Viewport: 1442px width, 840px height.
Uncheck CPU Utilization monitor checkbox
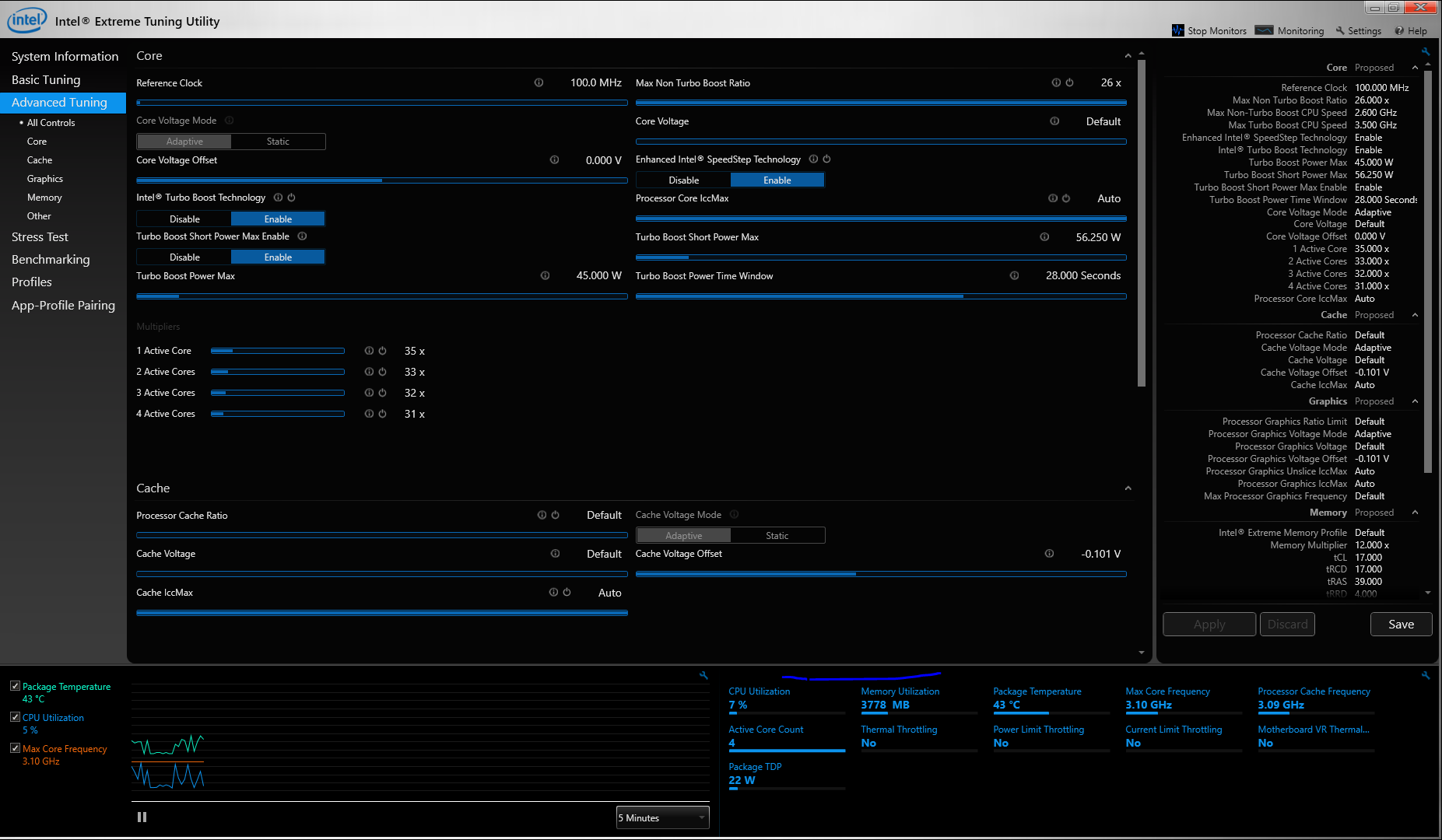15,717
